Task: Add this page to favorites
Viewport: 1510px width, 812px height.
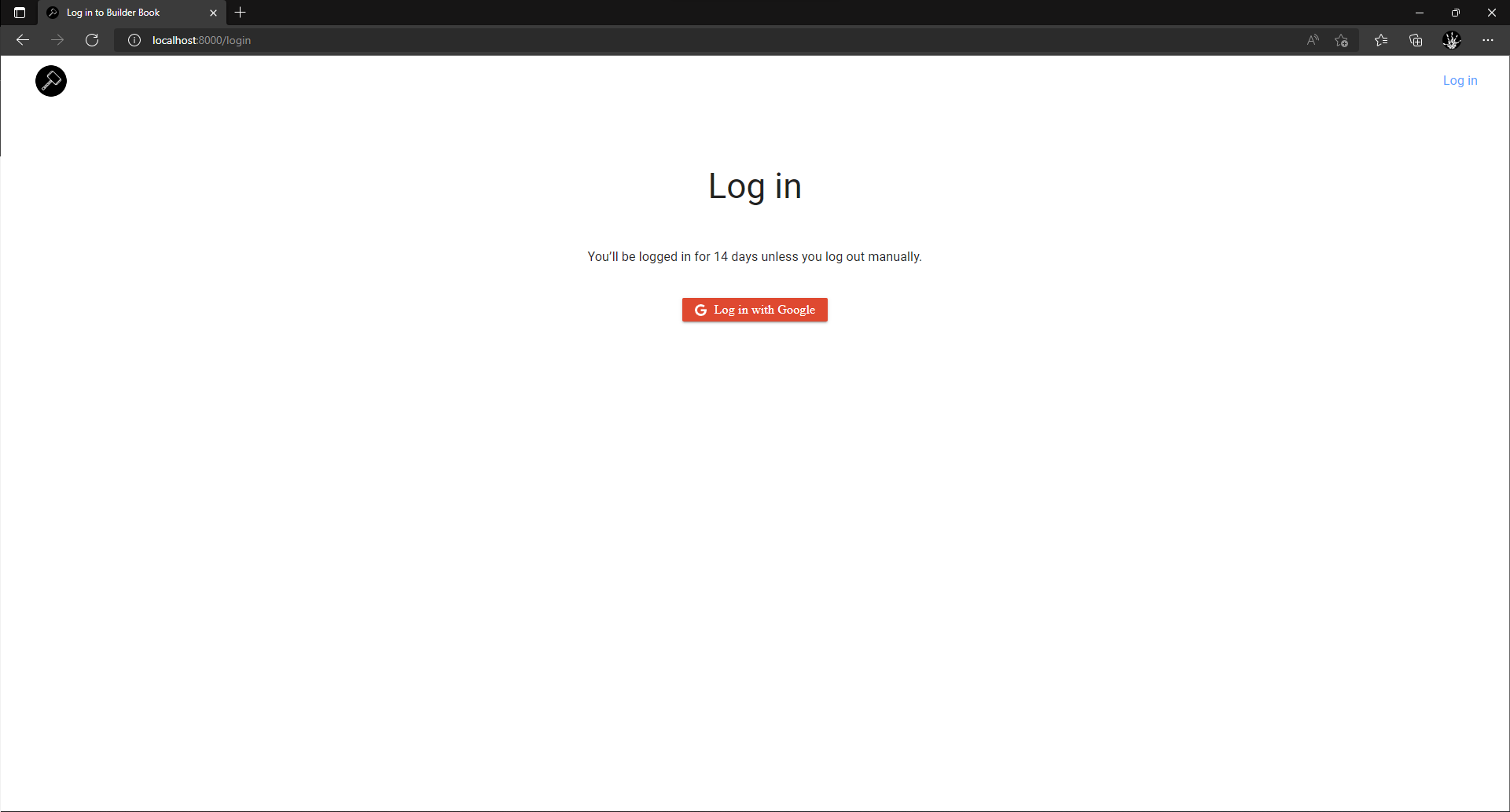Action: click(x=1342, y=40)
